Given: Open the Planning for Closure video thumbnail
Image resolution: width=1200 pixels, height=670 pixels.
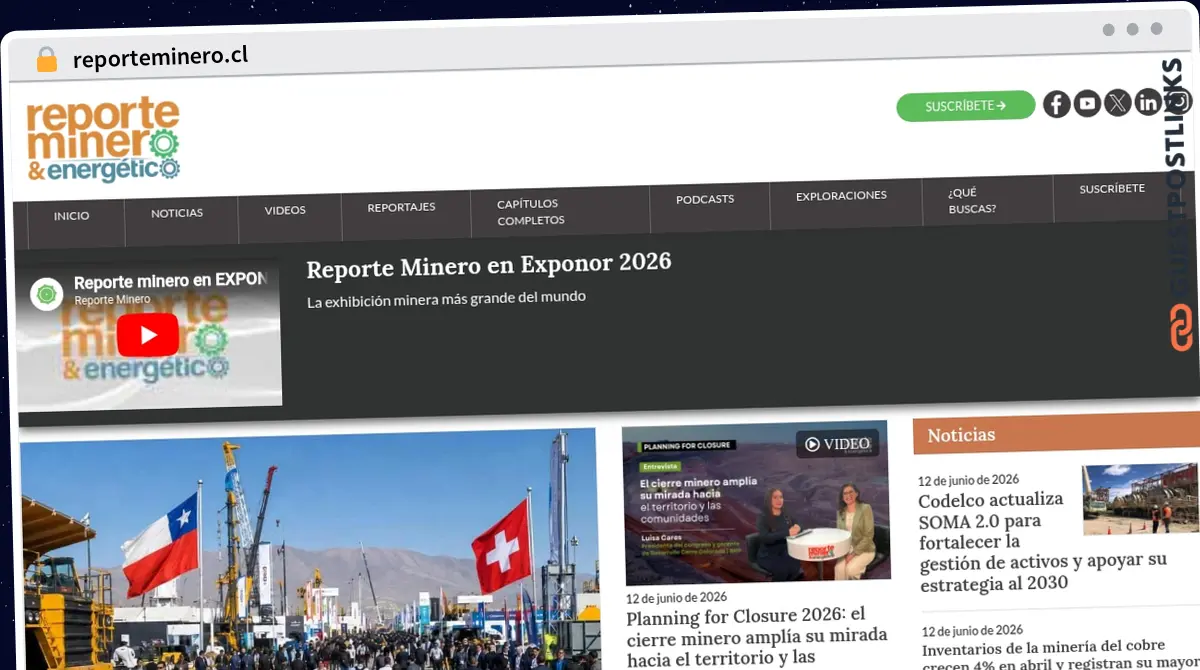Looking at the screenshot, I should coord(756,505).
